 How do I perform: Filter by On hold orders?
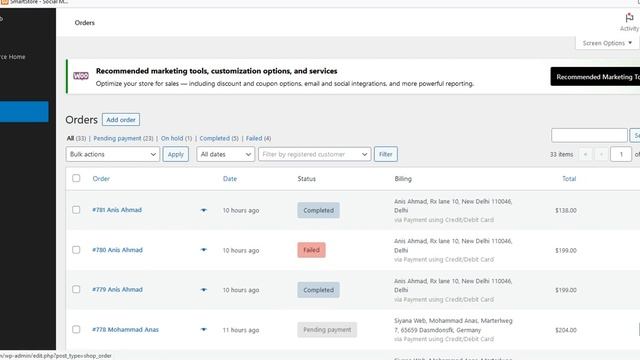coord(176,138)
